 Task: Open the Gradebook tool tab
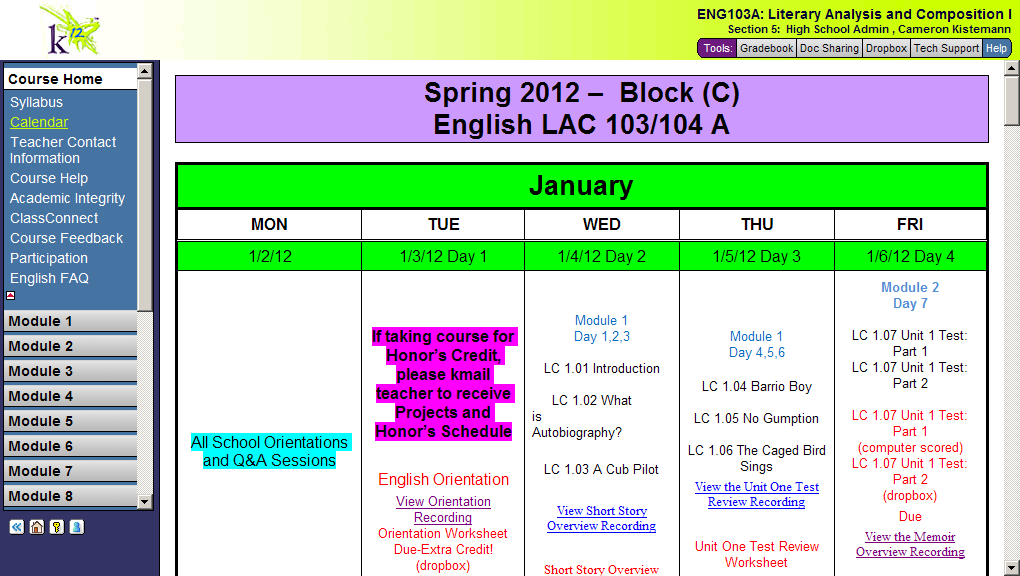click(767, 48)
